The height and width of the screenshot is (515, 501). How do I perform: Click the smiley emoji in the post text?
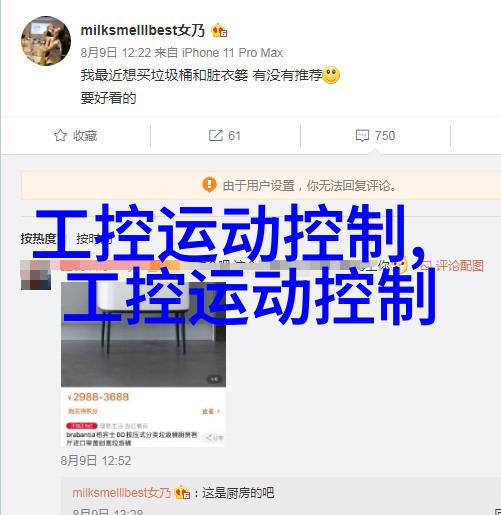331,75
